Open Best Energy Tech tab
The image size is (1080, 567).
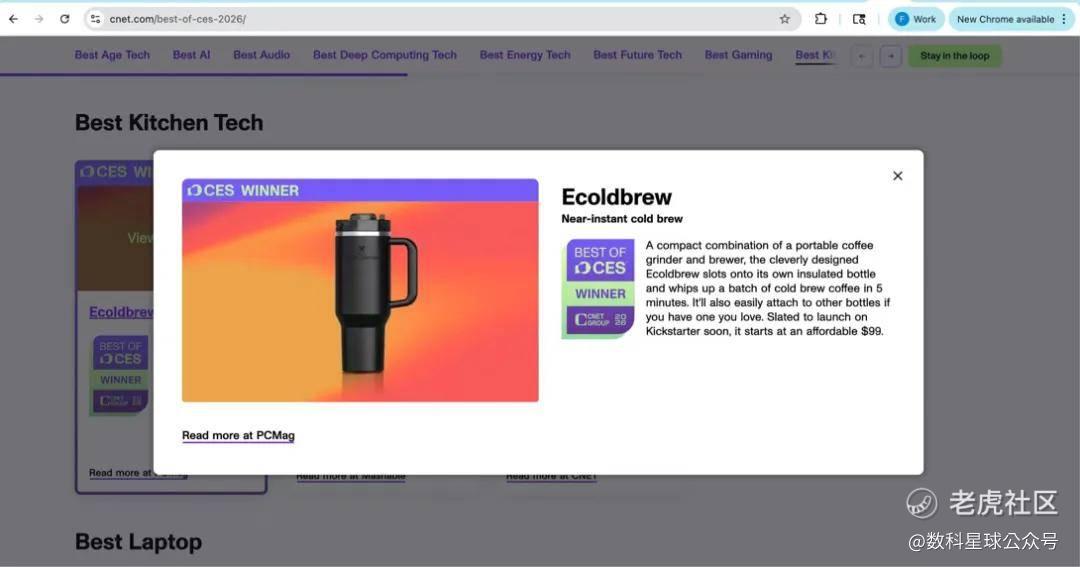point(526,55)
